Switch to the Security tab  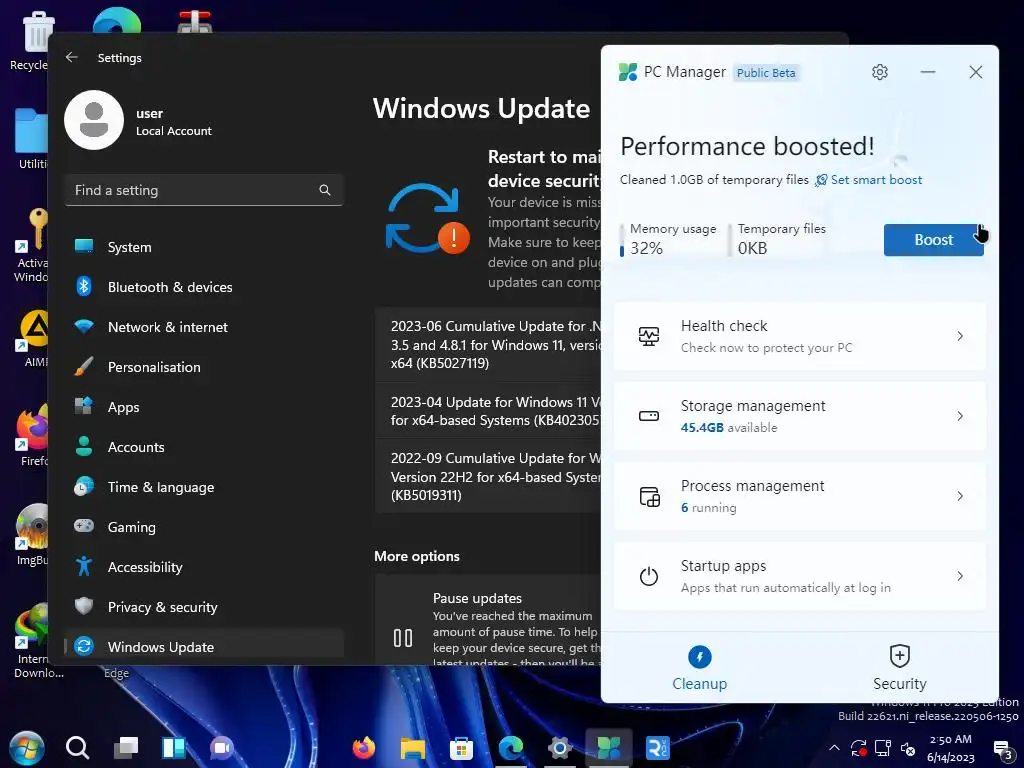pos(899,668)
